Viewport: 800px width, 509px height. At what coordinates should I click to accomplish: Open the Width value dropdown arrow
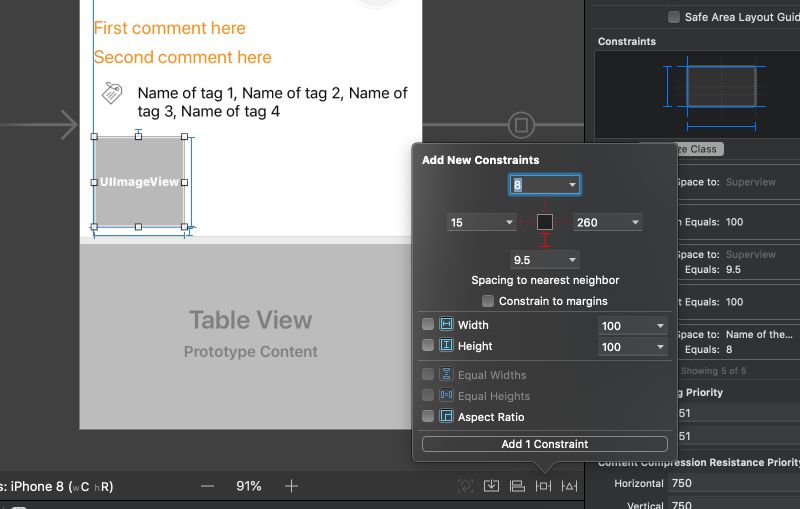660,325
